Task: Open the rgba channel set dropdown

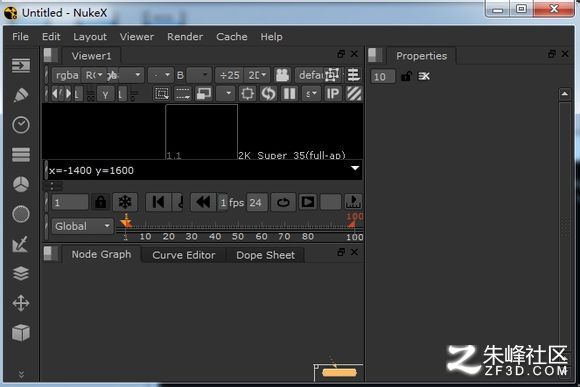Action: click(67, 75)
